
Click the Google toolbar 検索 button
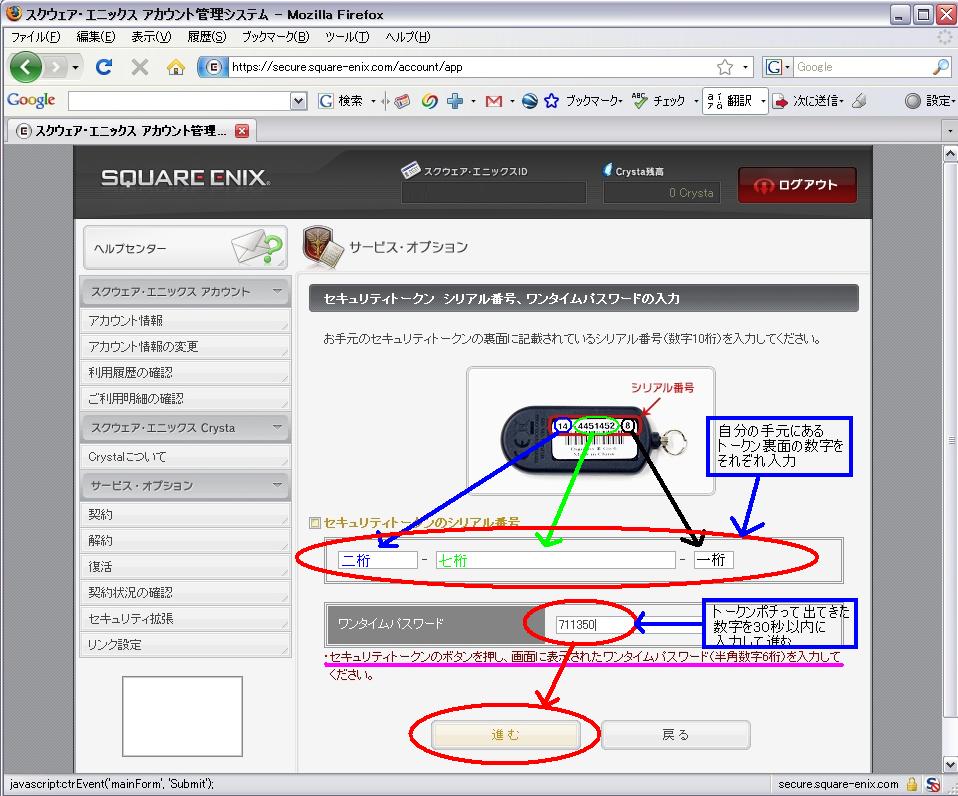(342, 101)
